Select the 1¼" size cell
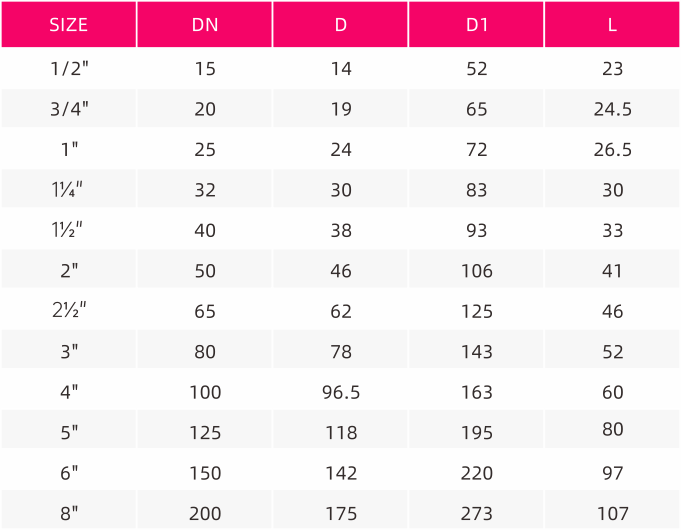The image size is (681, 530). tap(67, 189)
